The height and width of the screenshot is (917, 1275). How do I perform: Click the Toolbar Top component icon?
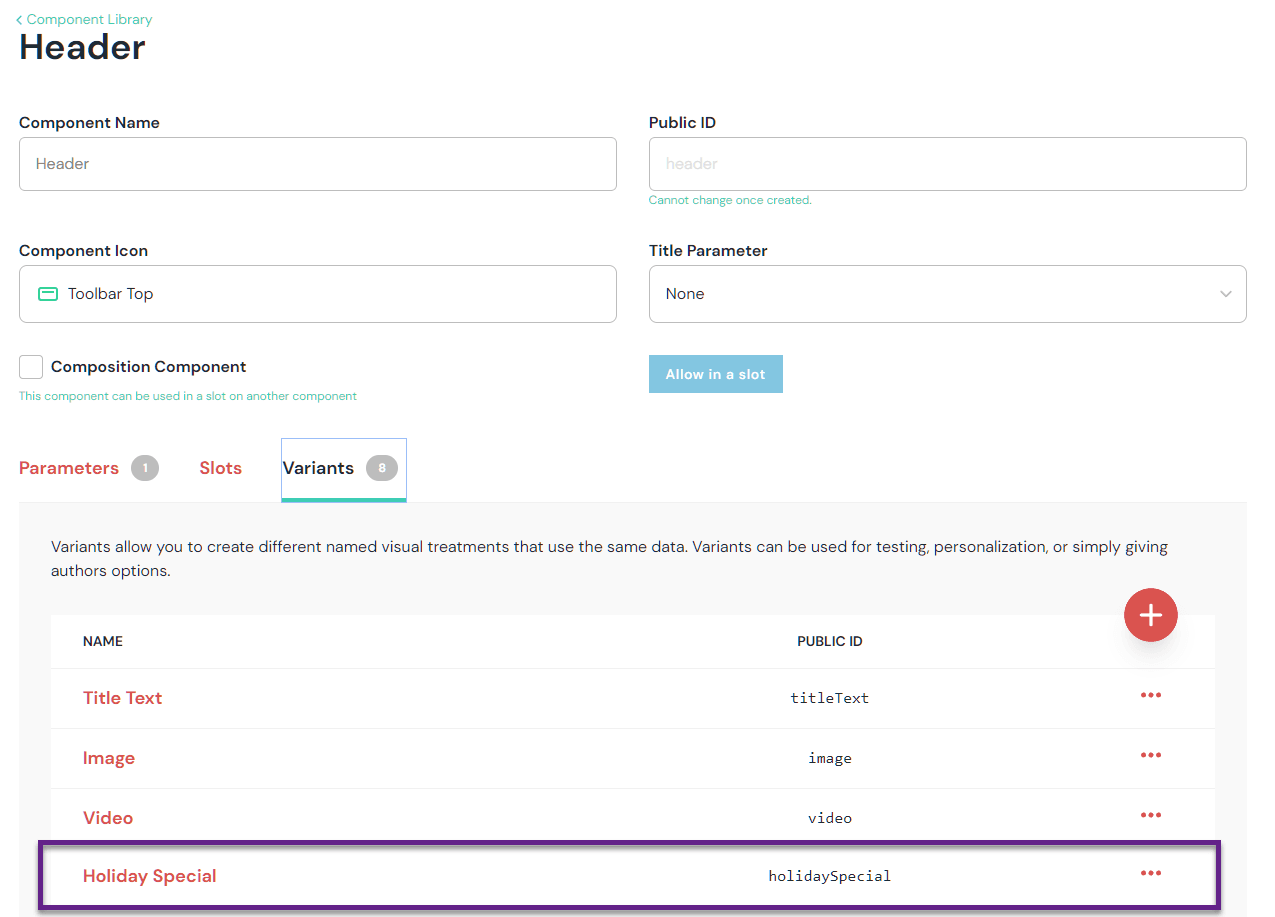click(48, 294)
